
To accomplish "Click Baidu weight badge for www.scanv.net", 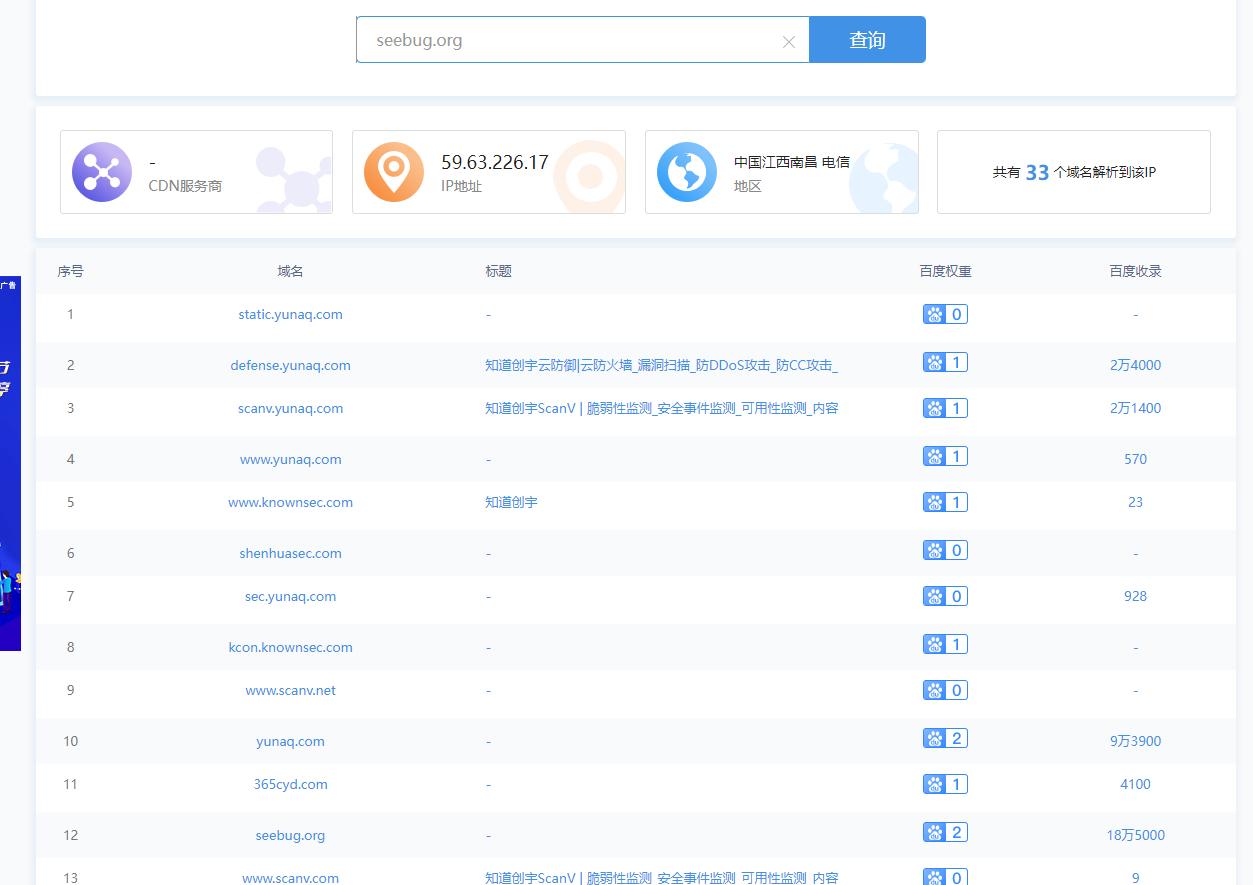I will coord(945,690).
